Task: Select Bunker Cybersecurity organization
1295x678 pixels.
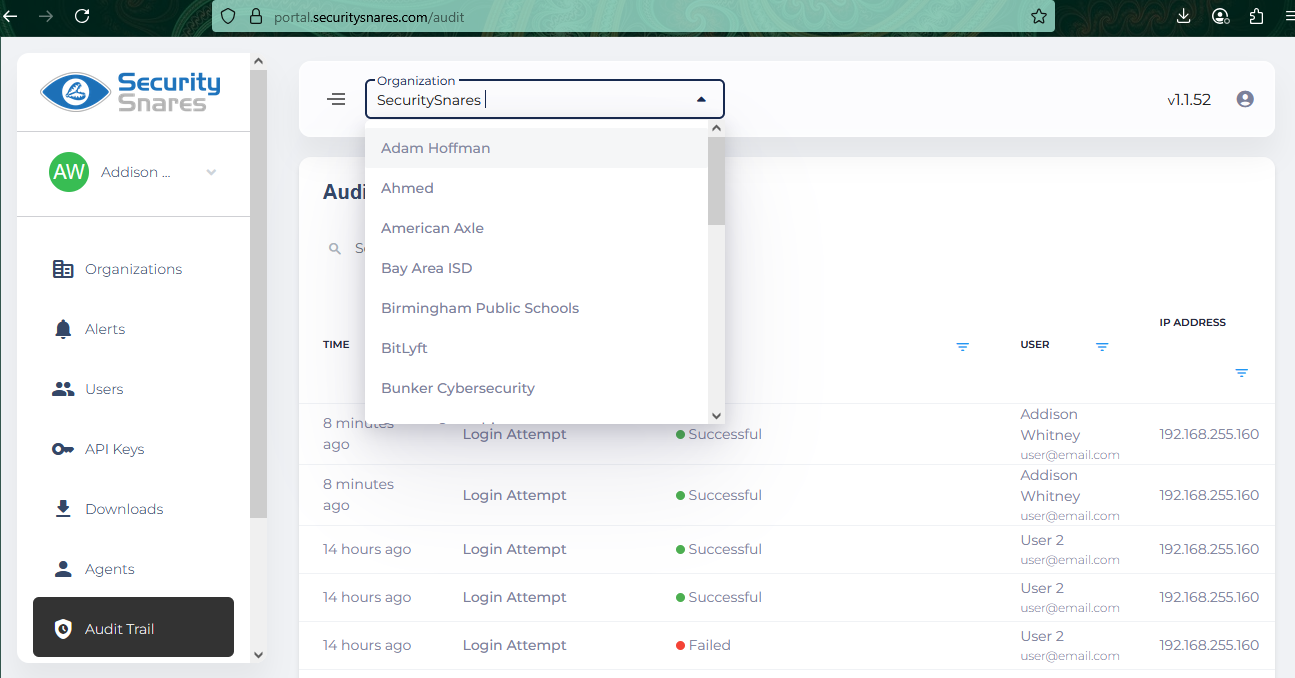Action: tap(536, 388)
